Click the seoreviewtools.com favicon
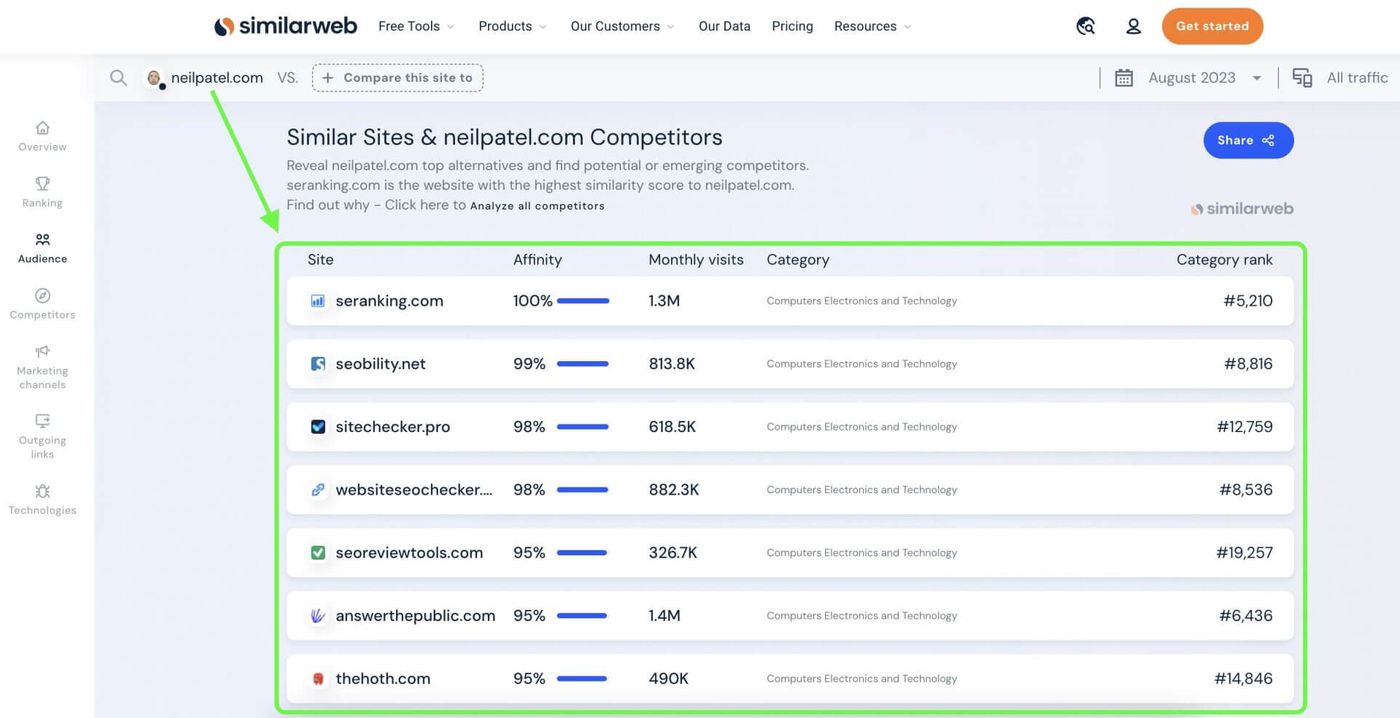Screen dimensions: 1400x718 point(318,553)
